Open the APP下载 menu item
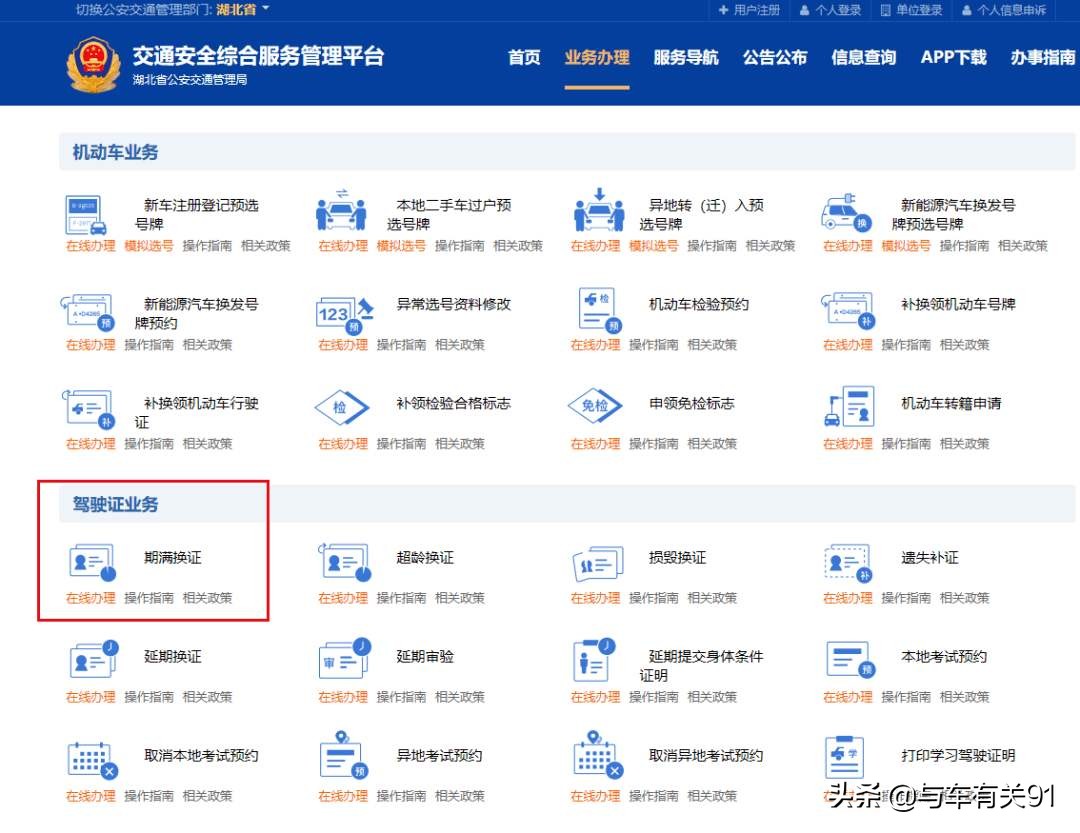 pos(953,58)
